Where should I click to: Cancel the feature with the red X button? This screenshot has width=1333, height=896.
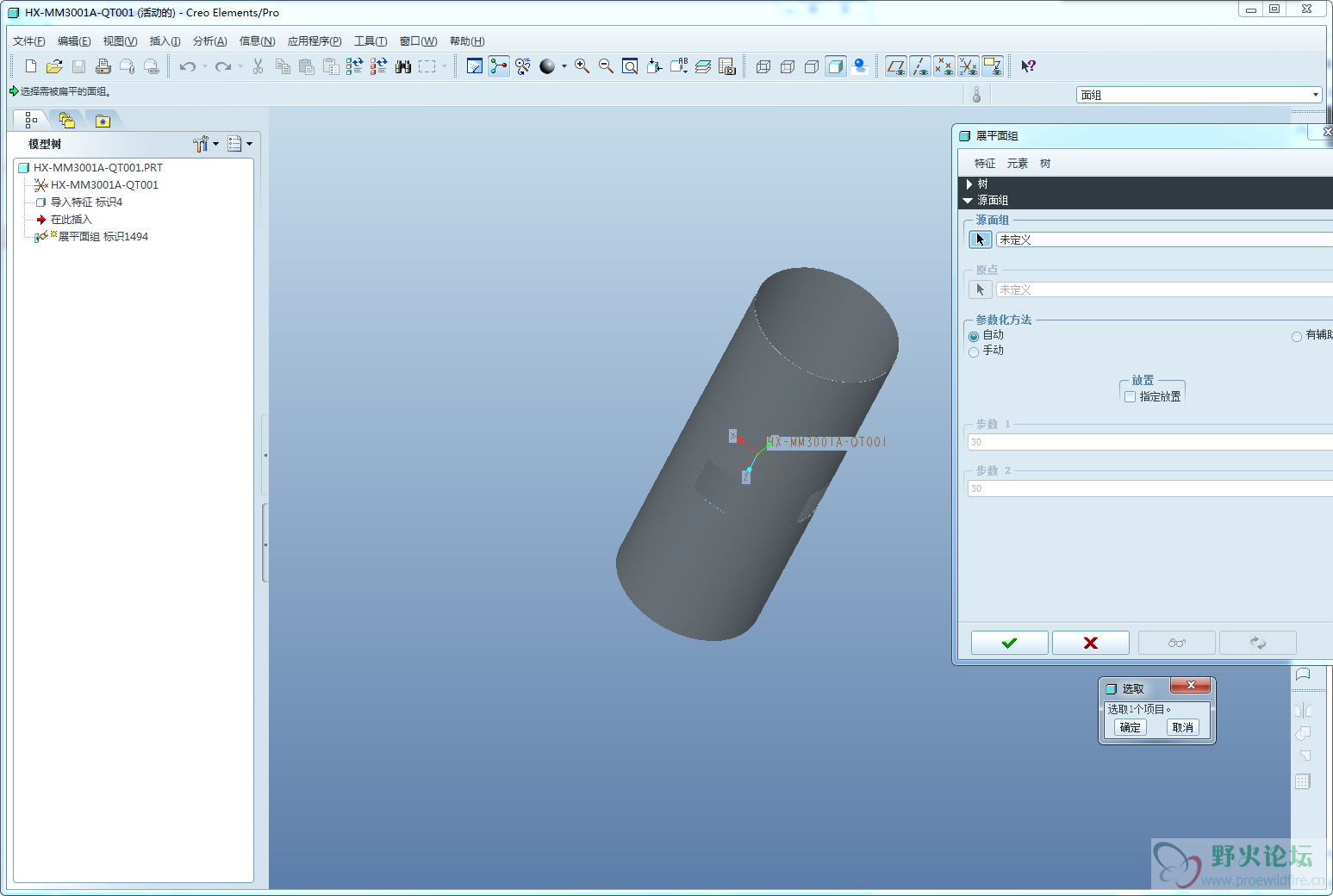1091,643
